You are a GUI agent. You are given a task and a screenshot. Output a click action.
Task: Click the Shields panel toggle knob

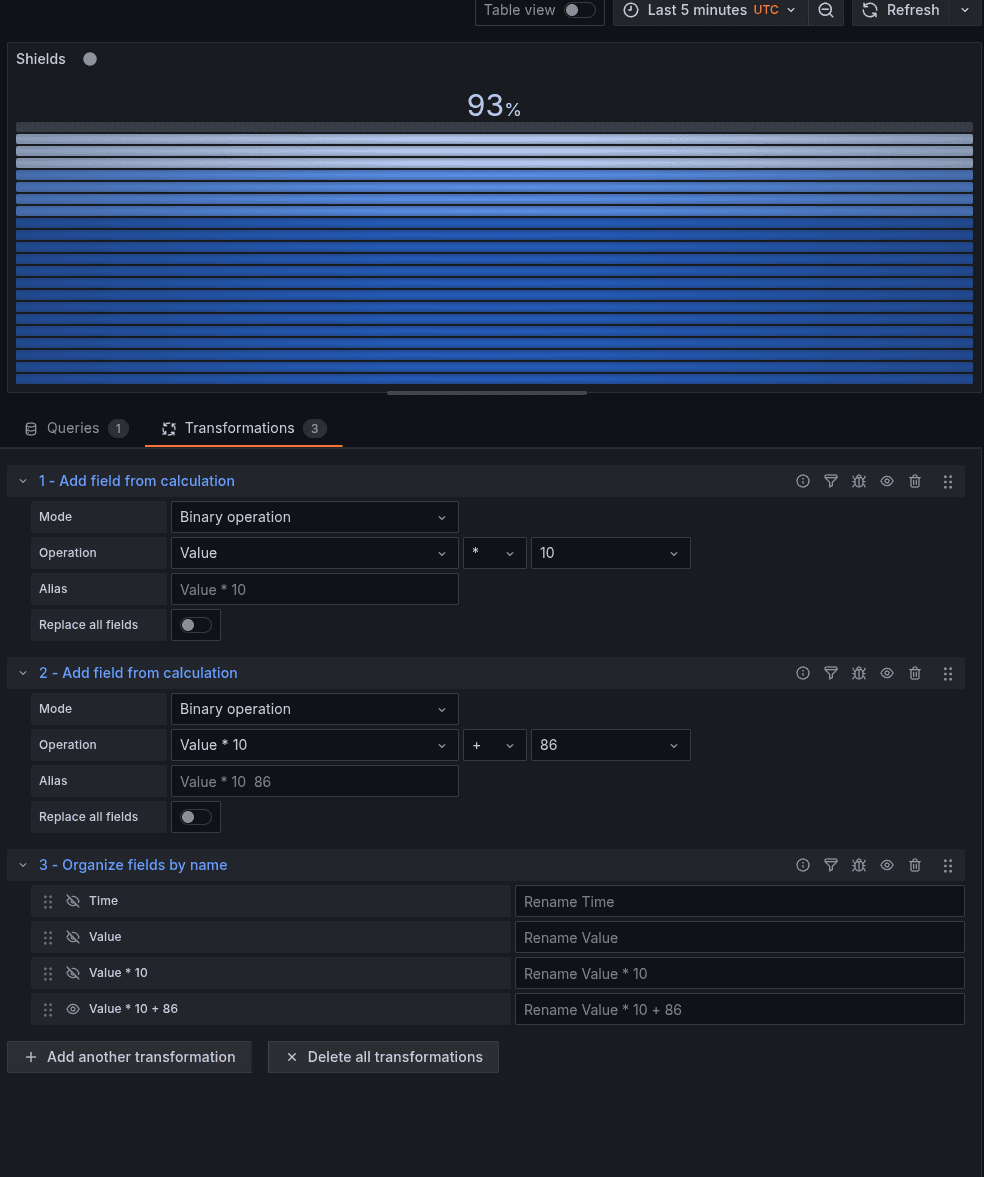coord(89,59)
